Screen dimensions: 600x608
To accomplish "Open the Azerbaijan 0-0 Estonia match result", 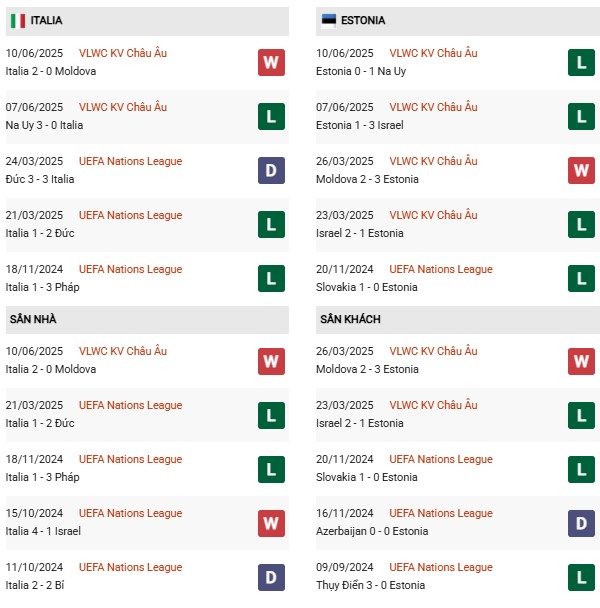I will coord(374,531).
